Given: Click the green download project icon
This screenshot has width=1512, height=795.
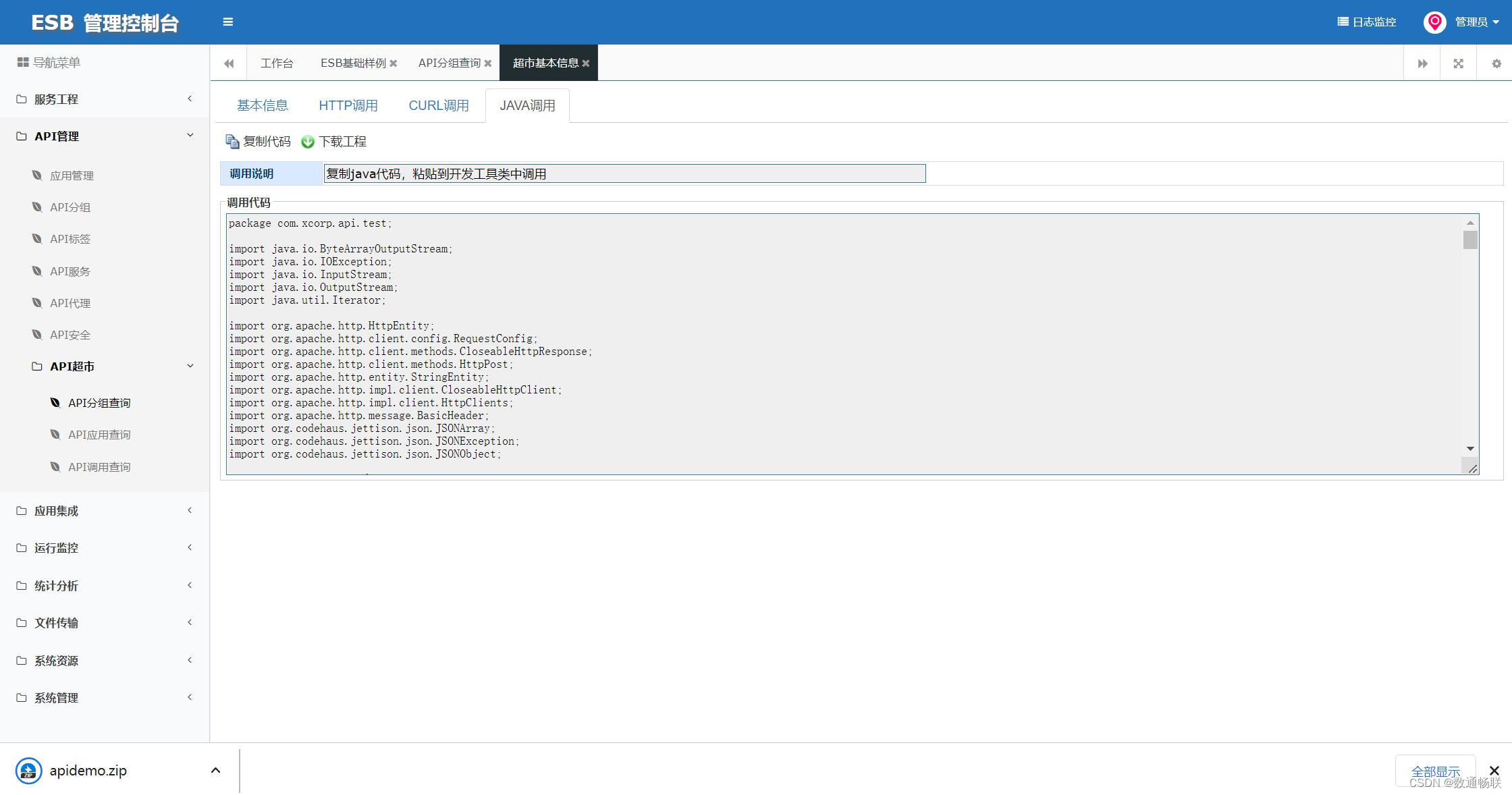Looking at the screenshot, I should [308, 142].
